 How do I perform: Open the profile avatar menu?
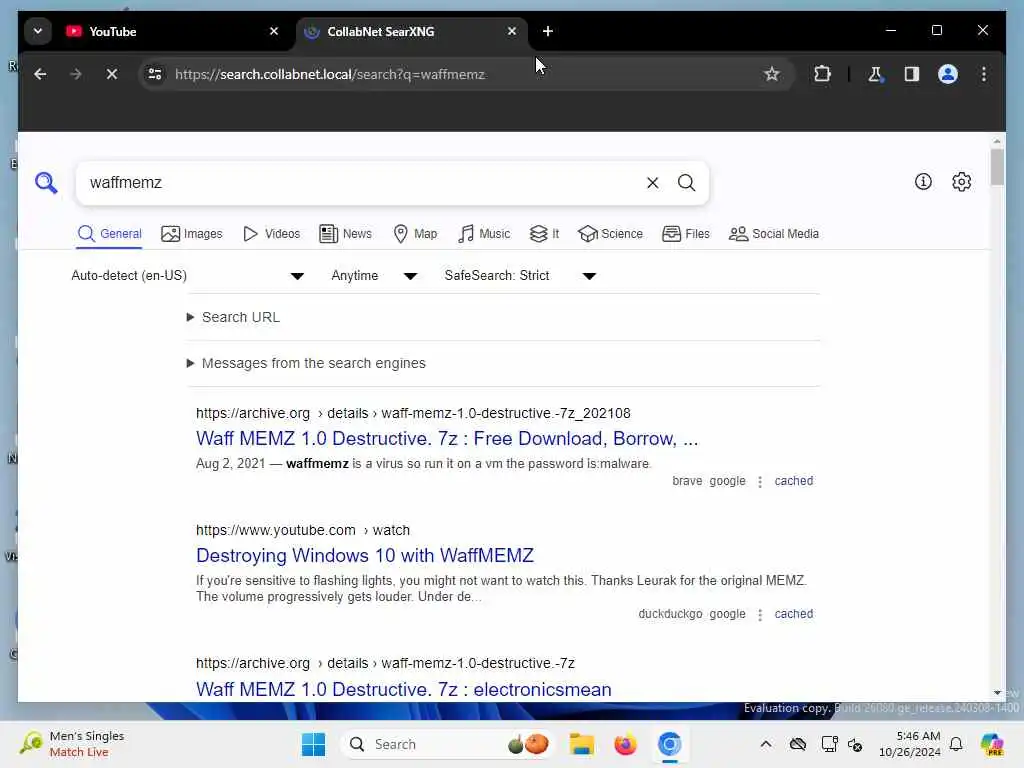click(948, 74)
